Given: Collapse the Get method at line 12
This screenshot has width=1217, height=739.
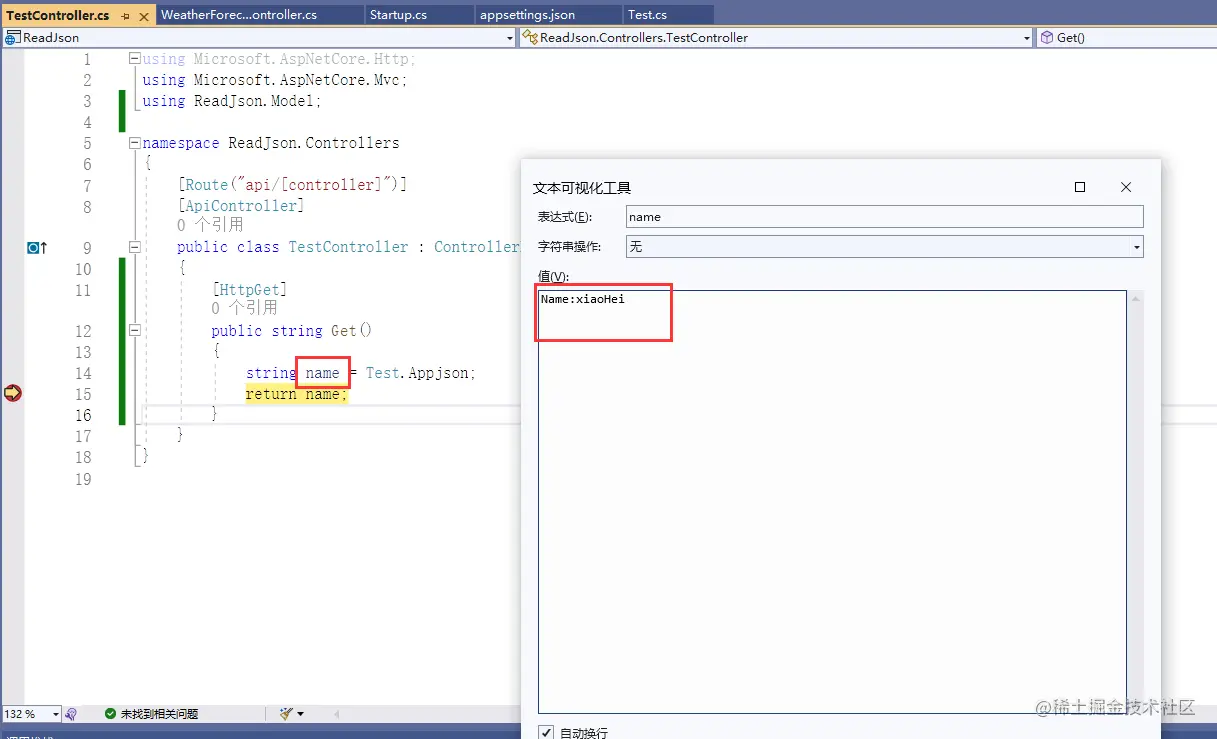Looking at the screenshot, I should (134, 330).
